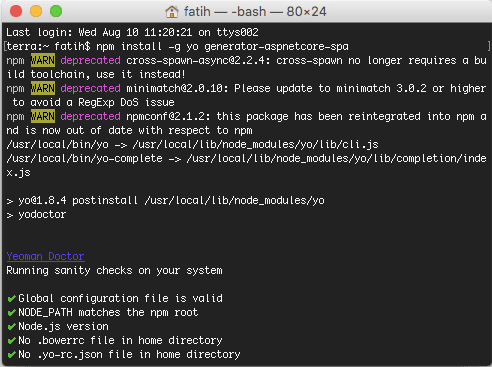Click the 'Last login' line at top
Screen dimensions: 492x367
click(x=132, y=32)
